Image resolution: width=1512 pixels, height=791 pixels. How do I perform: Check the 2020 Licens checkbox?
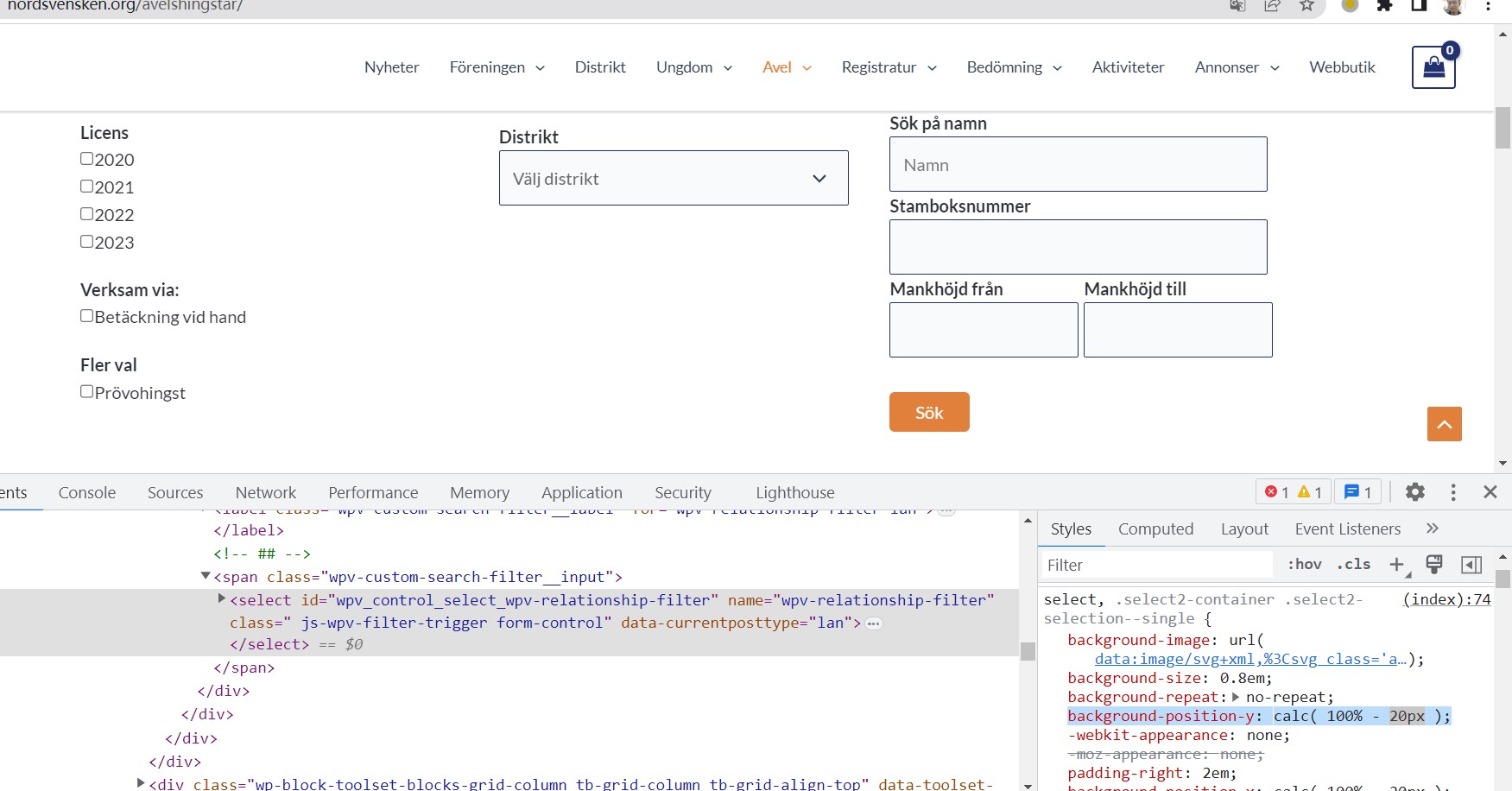point(87,159)
